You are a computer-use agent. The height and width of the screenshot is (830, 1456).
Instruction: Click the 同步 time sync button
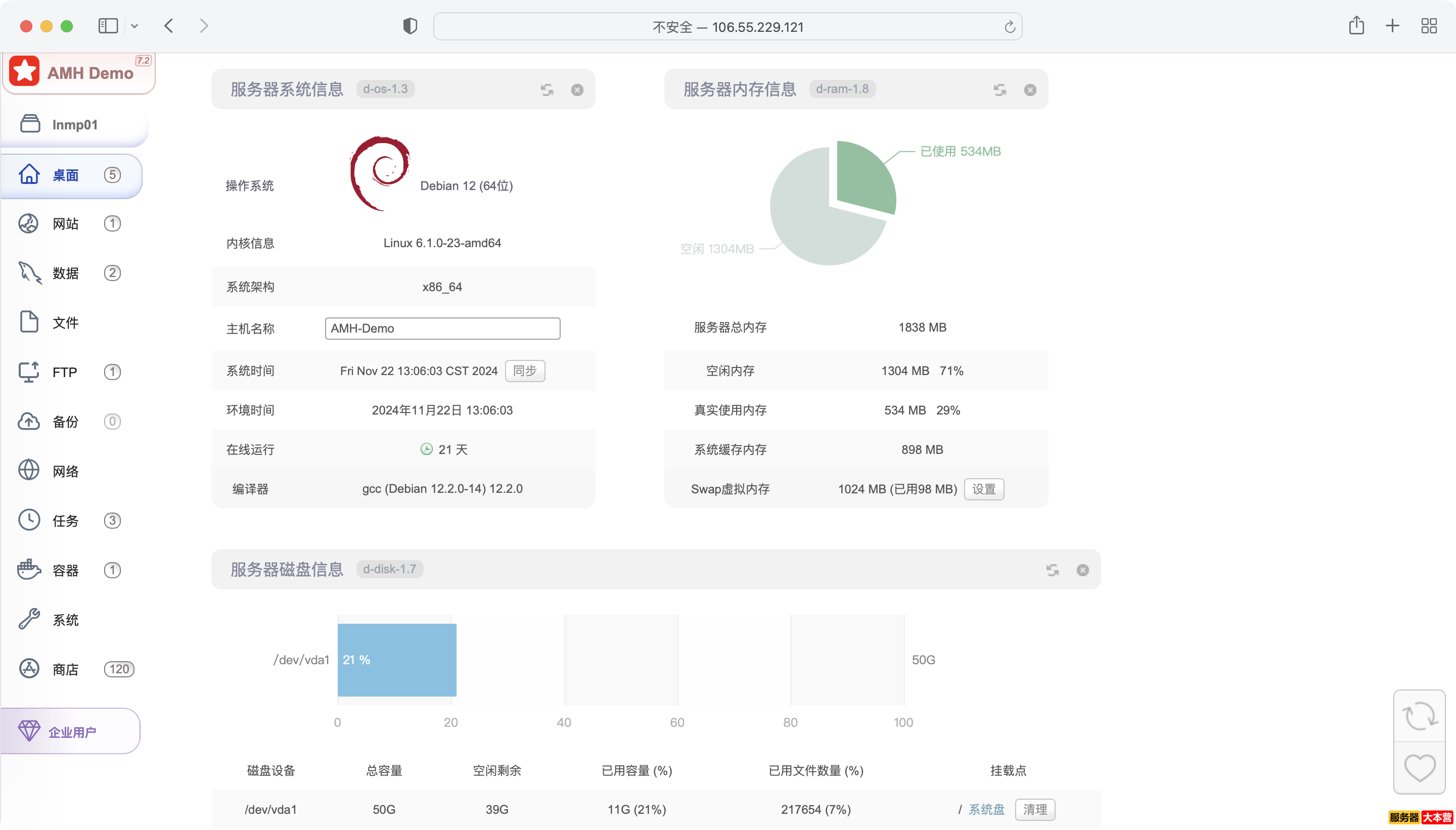coord(524,371)
